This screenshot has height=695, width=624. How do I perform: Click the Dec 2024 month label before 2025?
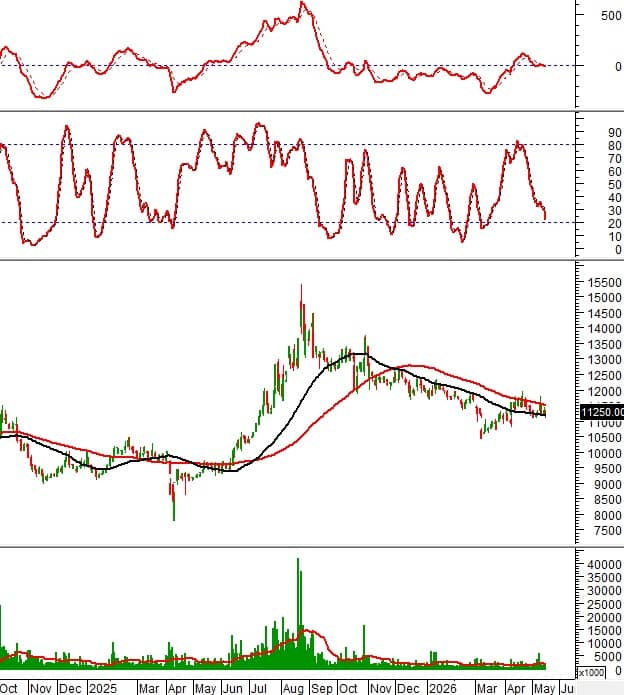[x=70, y=688]
